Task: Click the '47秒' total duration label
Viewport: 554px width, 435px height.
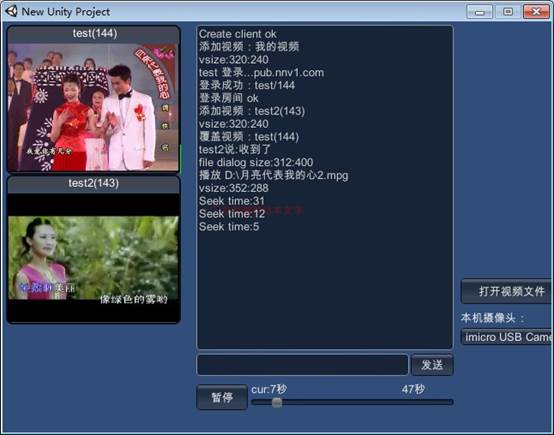Action: pyautogui.click(x=413, y=389)
